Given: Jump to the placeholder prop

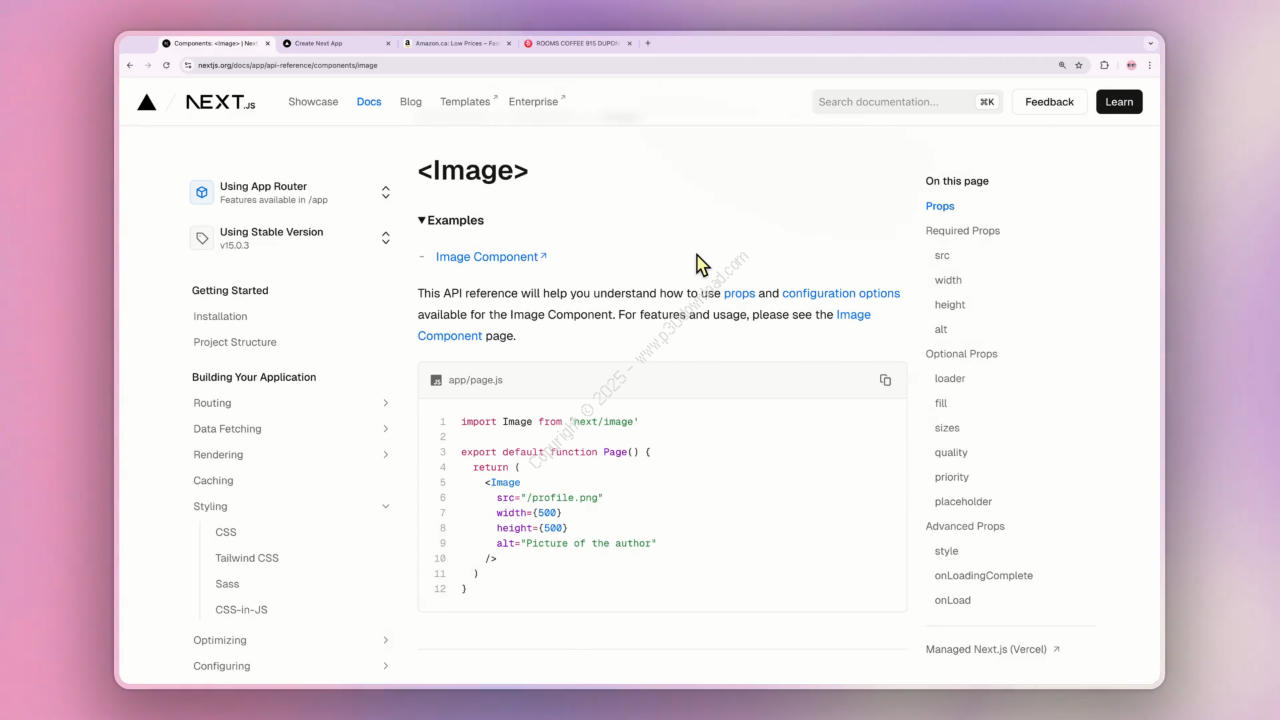Looking at the screenshot, I should (964, 502).
